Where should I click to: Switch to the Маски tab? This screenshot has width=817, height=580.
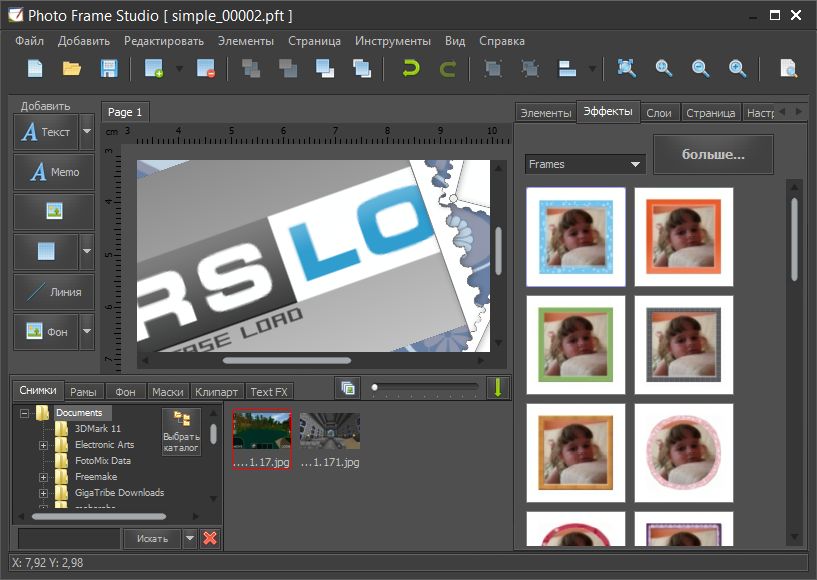pyautogui.click(x=168, y=392)
